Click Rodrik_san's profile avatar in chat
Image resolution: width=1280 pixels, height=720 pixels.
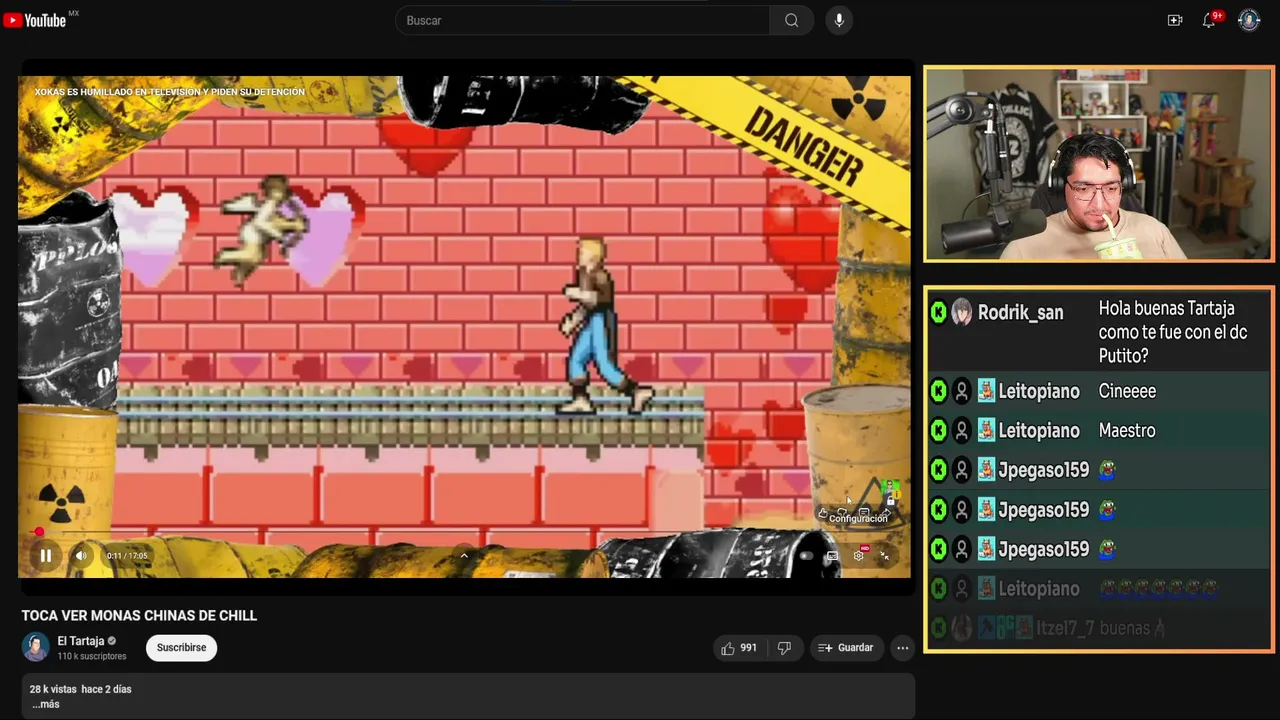(962, 313)
